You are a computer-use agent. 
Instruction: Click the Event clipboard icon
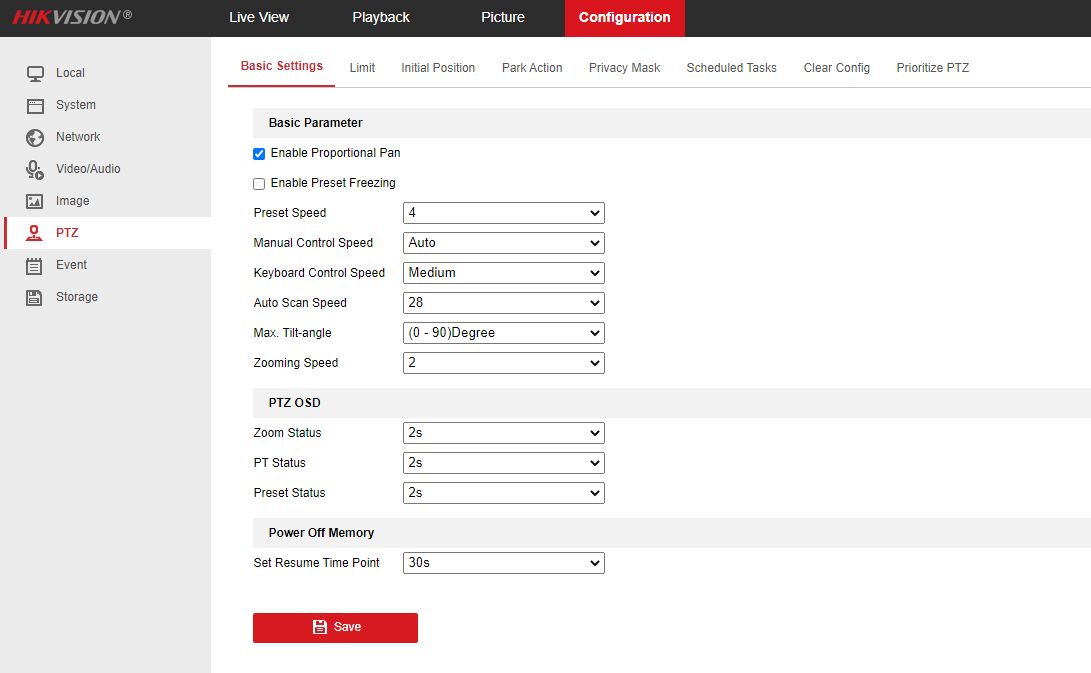(35, 265)
